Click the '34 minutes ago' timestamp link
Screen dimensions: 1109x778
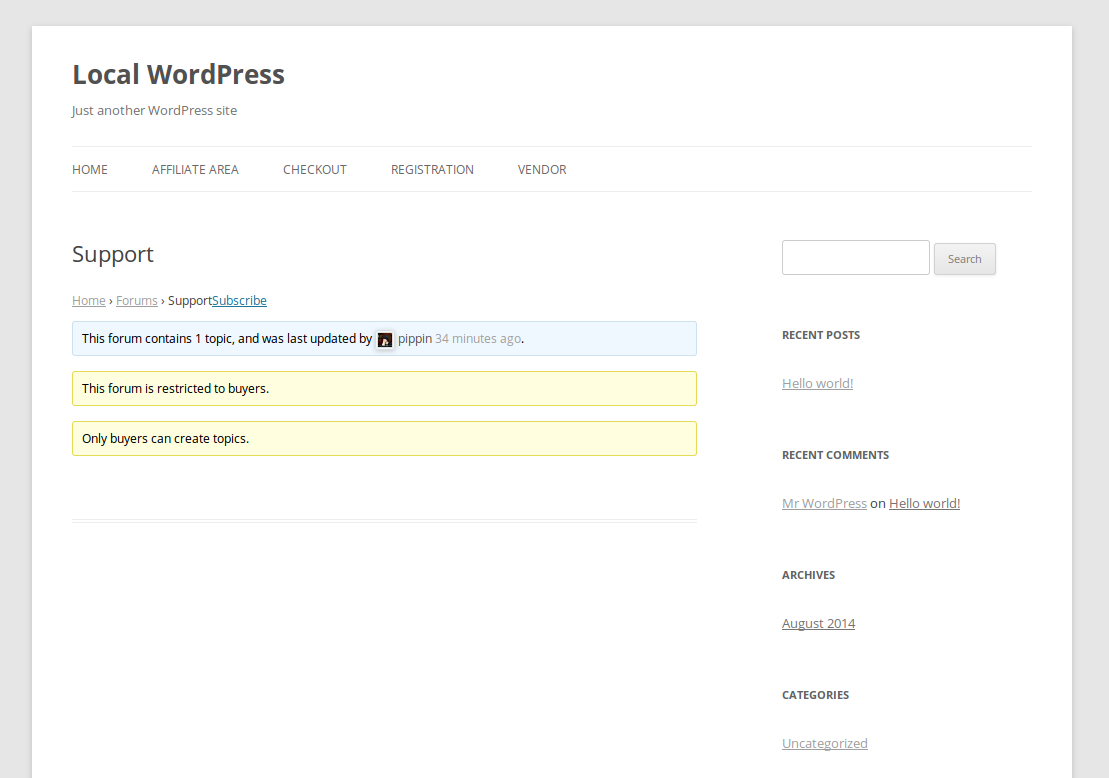point(477,339)
